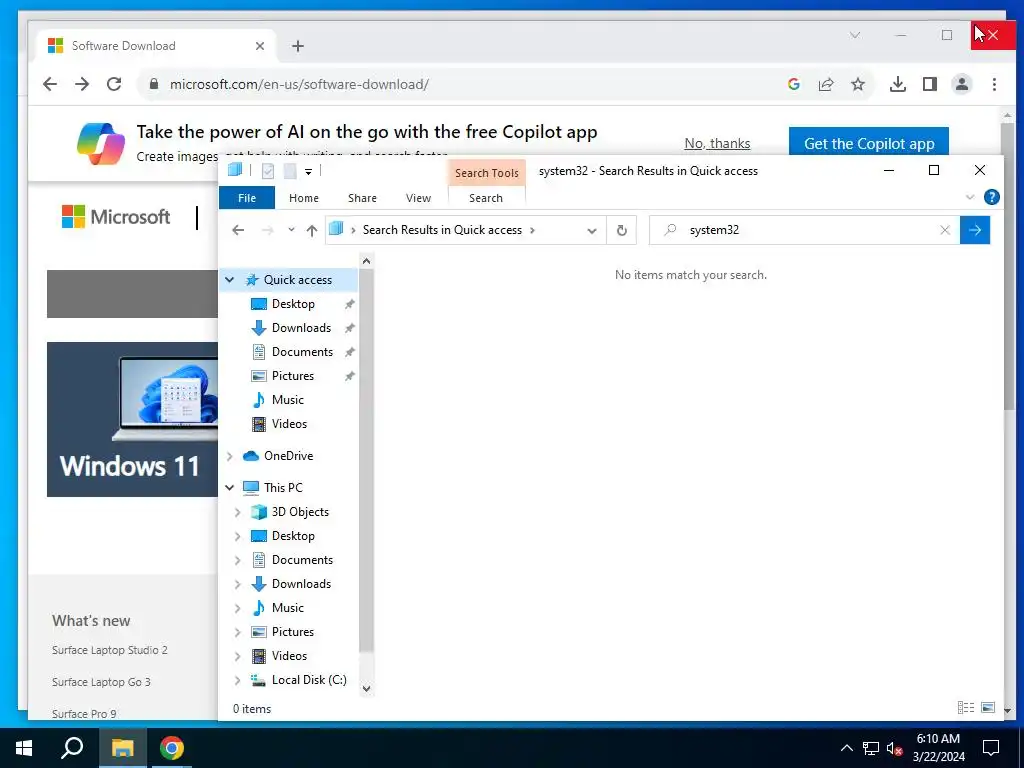Select the Search ribbon tab
Screen dimensions: 1024x768
click(x=486, y=198)
